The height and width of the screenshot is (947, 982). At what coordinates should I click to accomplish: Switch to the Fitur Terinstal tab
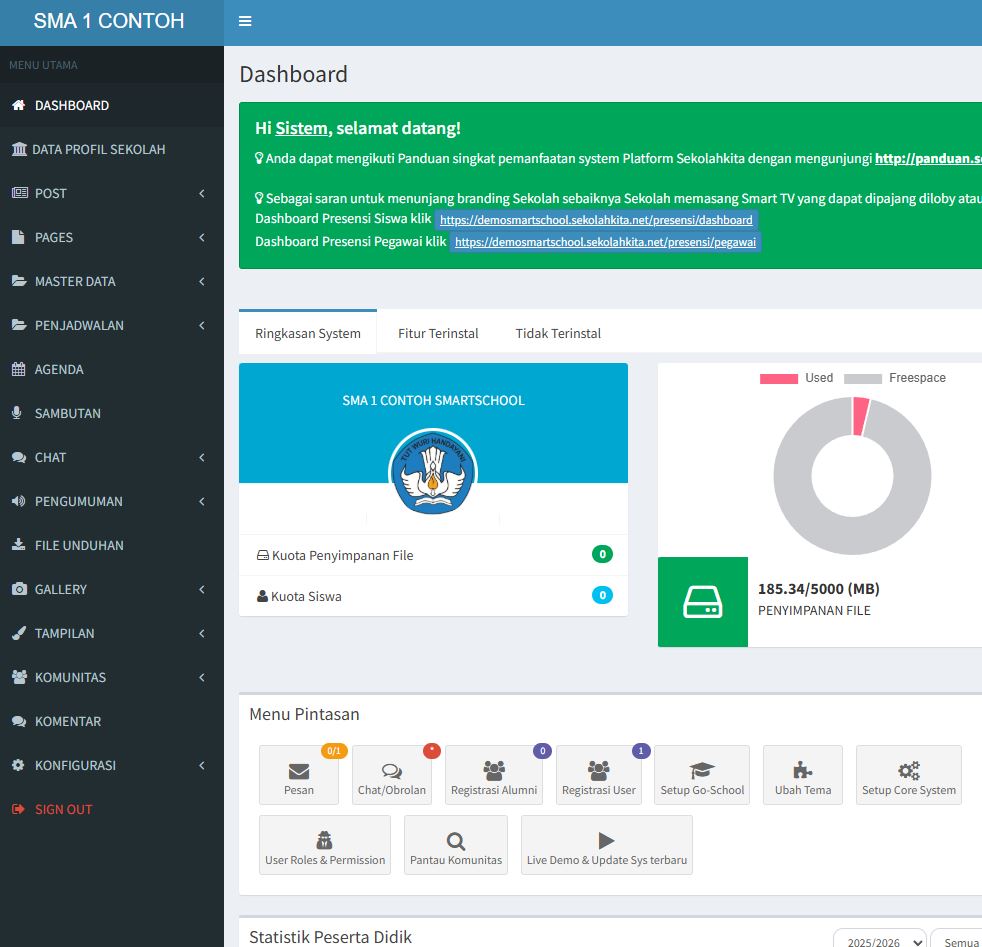point(438,333)
